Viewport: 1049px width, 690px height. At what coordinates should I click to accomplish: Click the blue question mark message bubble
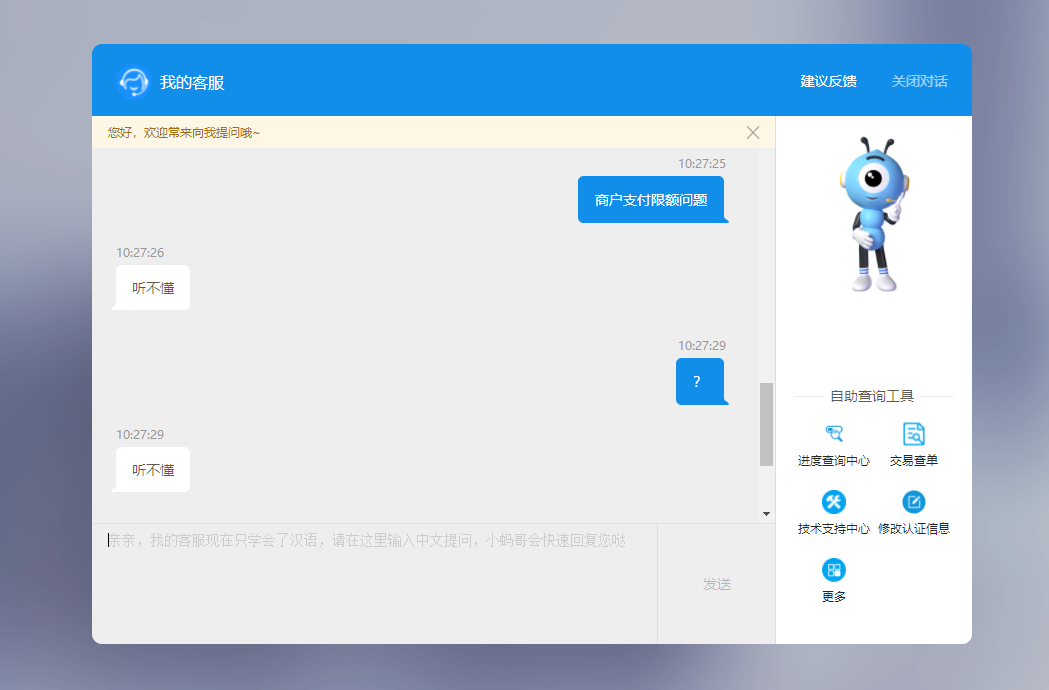coord(698,381)
